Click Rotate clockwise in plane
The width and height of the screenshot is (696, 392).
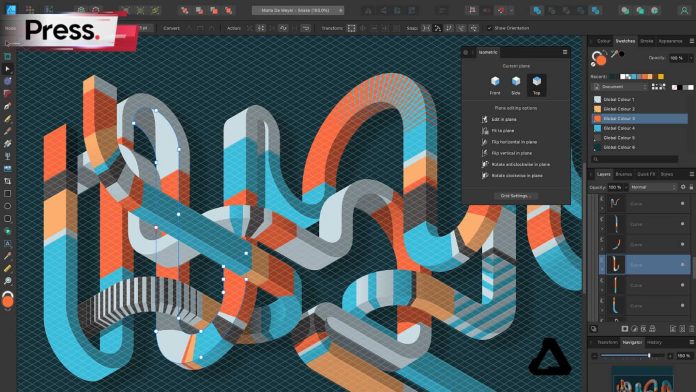click(512, 176)
